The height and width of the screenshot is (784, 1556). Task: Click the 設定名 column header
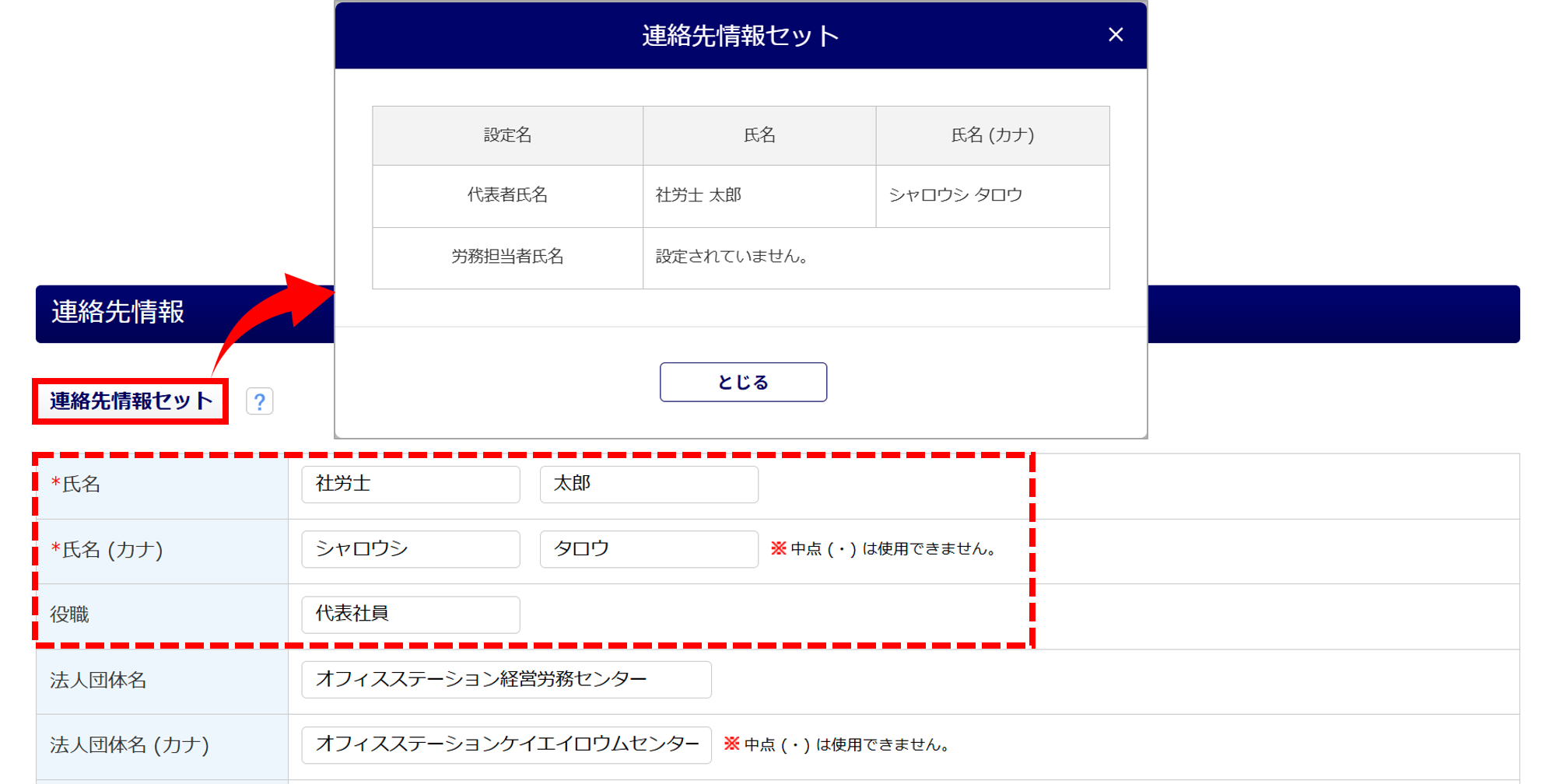(508, 135)
